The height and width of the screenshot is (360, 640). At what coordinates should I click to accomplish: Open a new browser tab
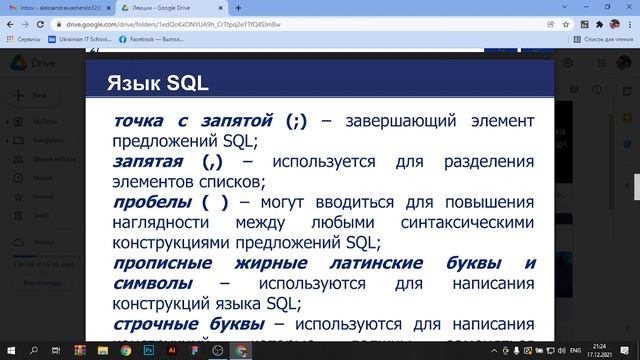(238, 8)
